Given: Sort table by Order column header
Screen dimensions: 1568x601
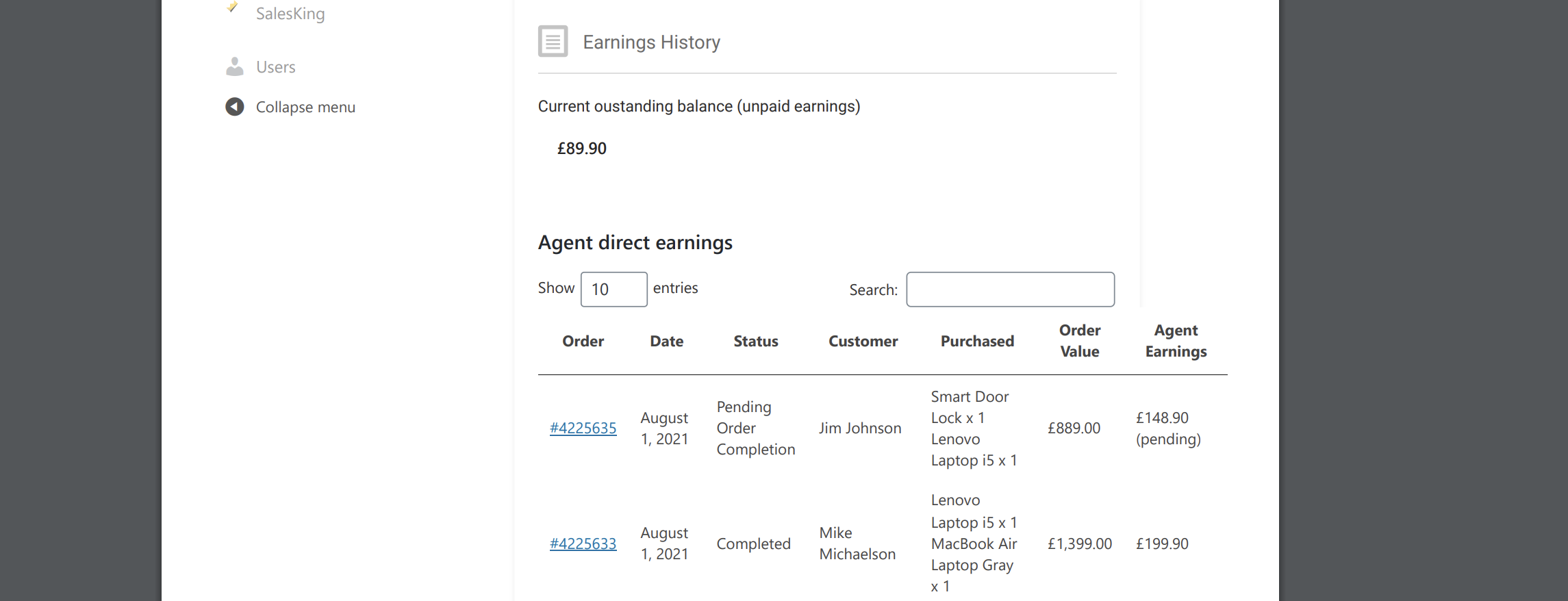Looking at the screenshot, I should (583, 341).
